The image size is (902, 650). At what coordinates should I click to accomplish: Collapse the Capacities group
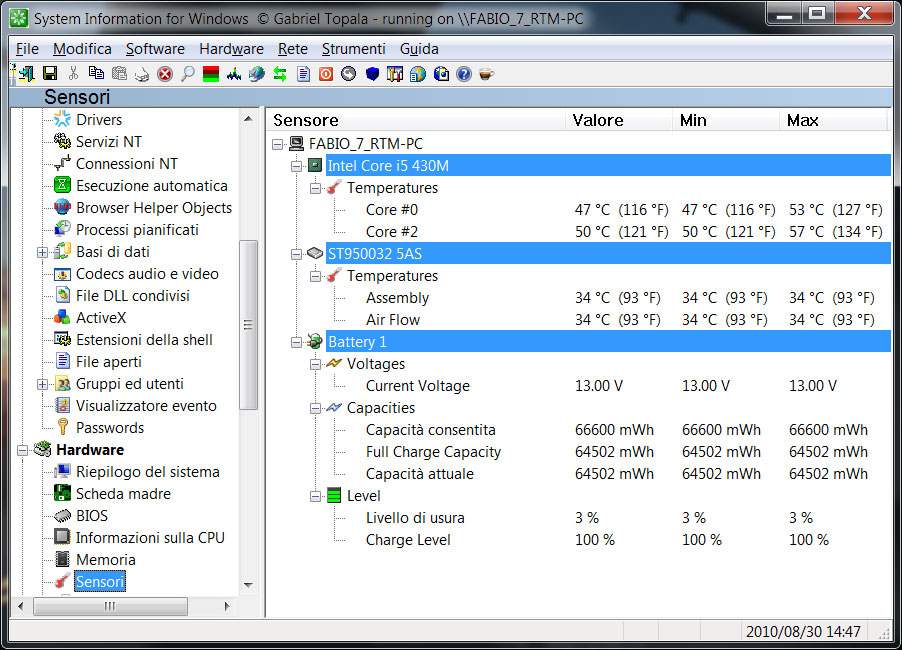pyautogui.click(x=315, y=408)
